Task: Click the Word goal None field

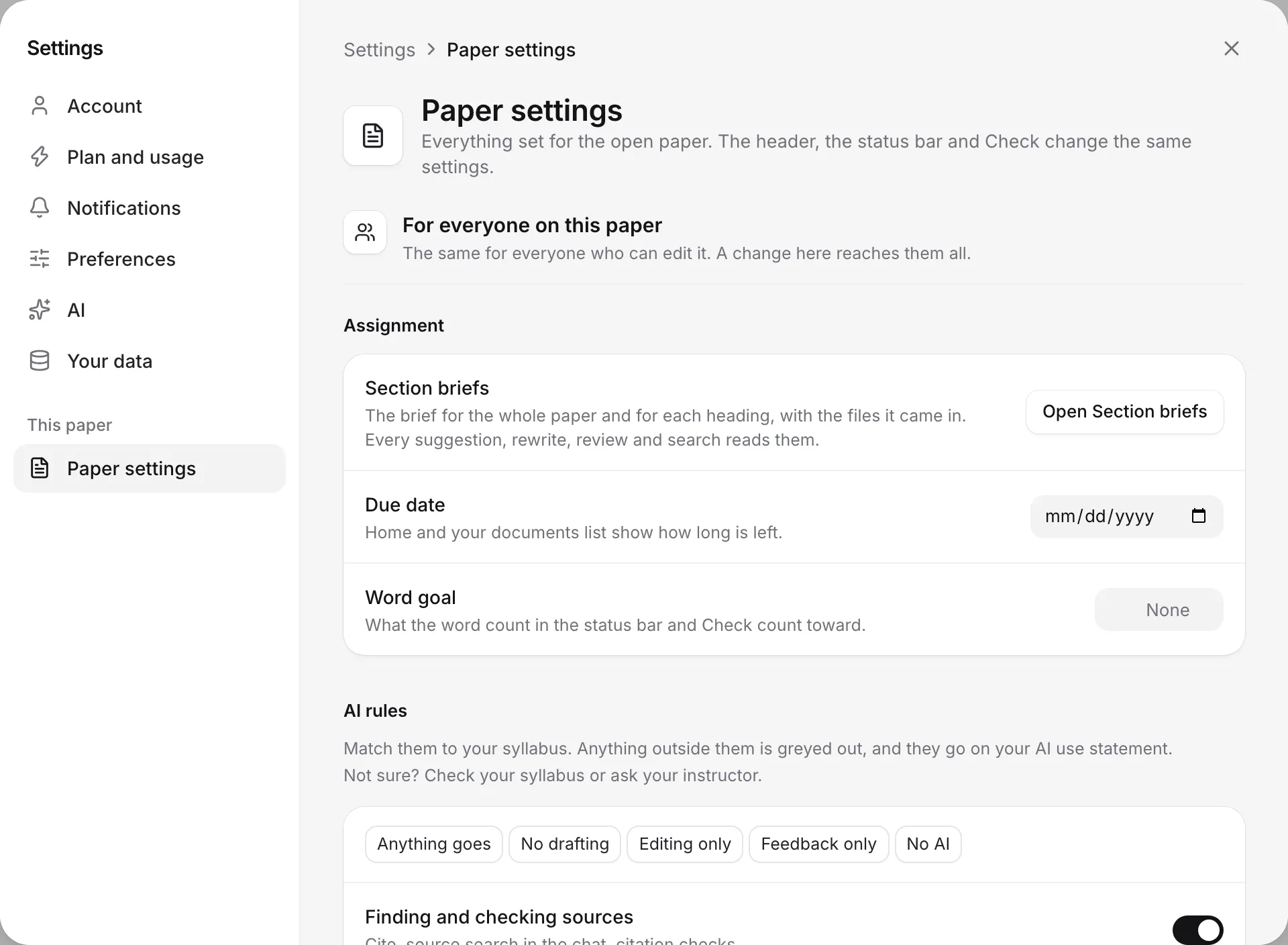Action: [x=1159, y=609]
